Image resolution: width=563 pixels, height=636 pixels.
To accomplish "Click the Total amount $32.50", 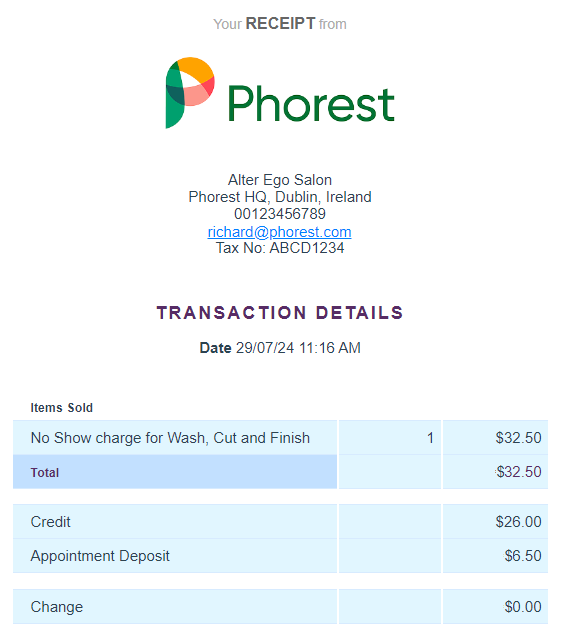I will tap(519, 472).
